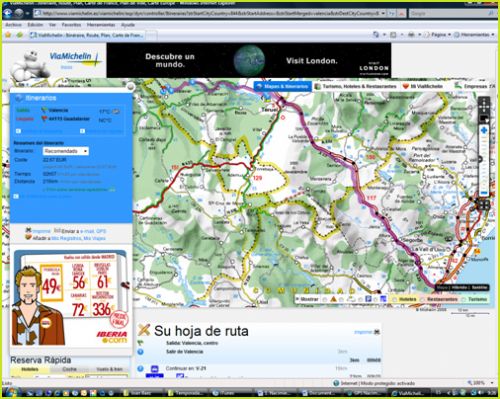The image size is (500, 399).
Task: Click the info icon beside Continuar en V-21
Action: [140, 368]
